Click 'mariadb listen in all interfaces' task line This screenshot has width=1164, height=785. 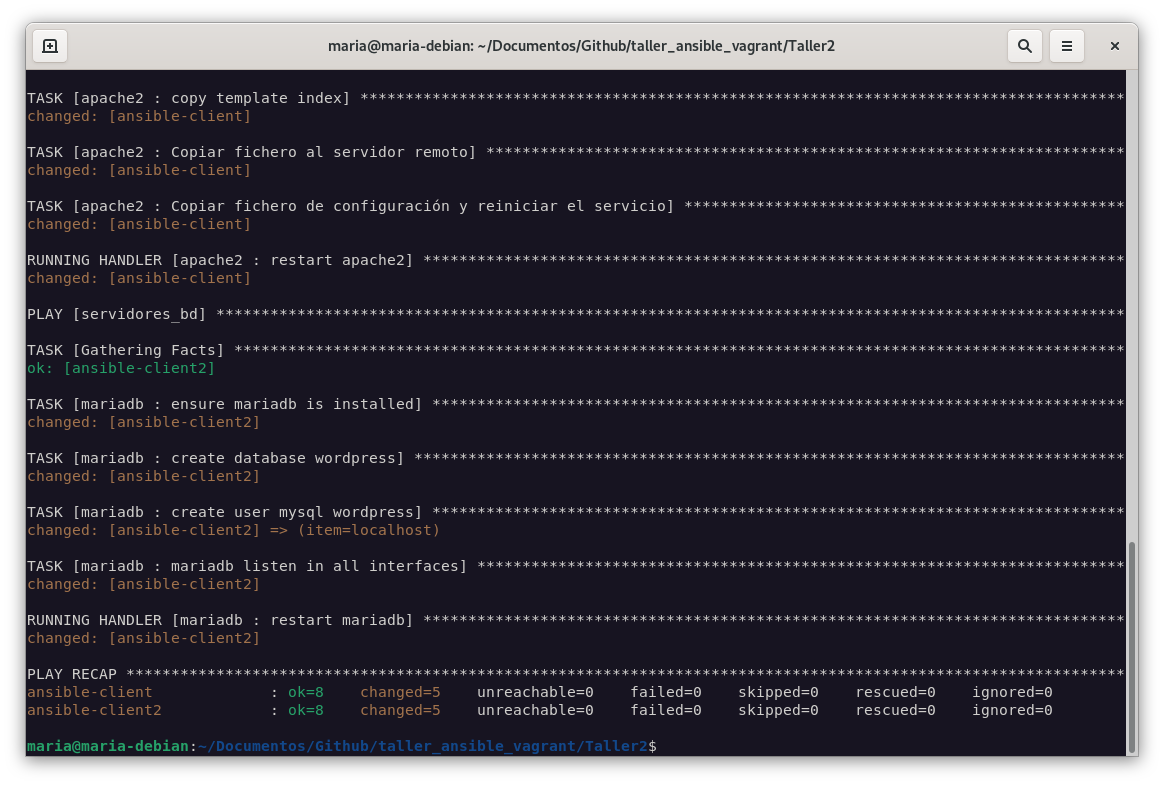coord(246,566)
